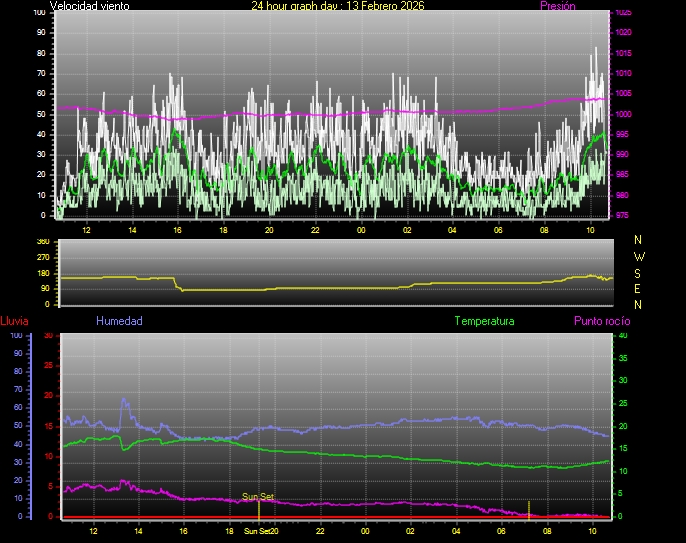Click the 'W' compass direction letter
Screen dimensions: 686x543
click(x=639, y=256)
